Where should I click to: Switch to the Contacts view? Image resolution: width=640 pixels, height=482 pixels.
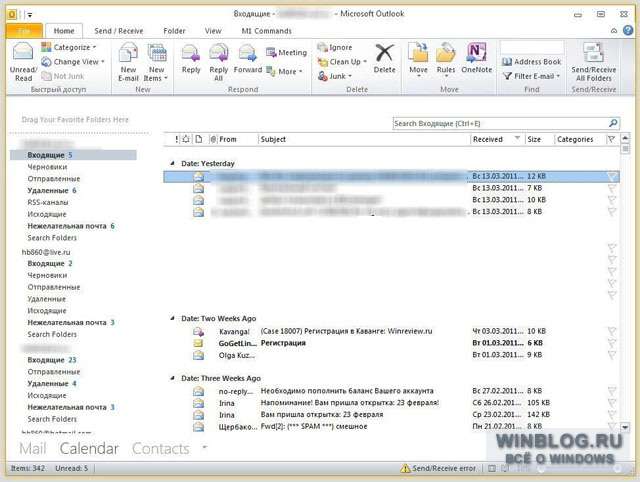[x=161, y=448]
